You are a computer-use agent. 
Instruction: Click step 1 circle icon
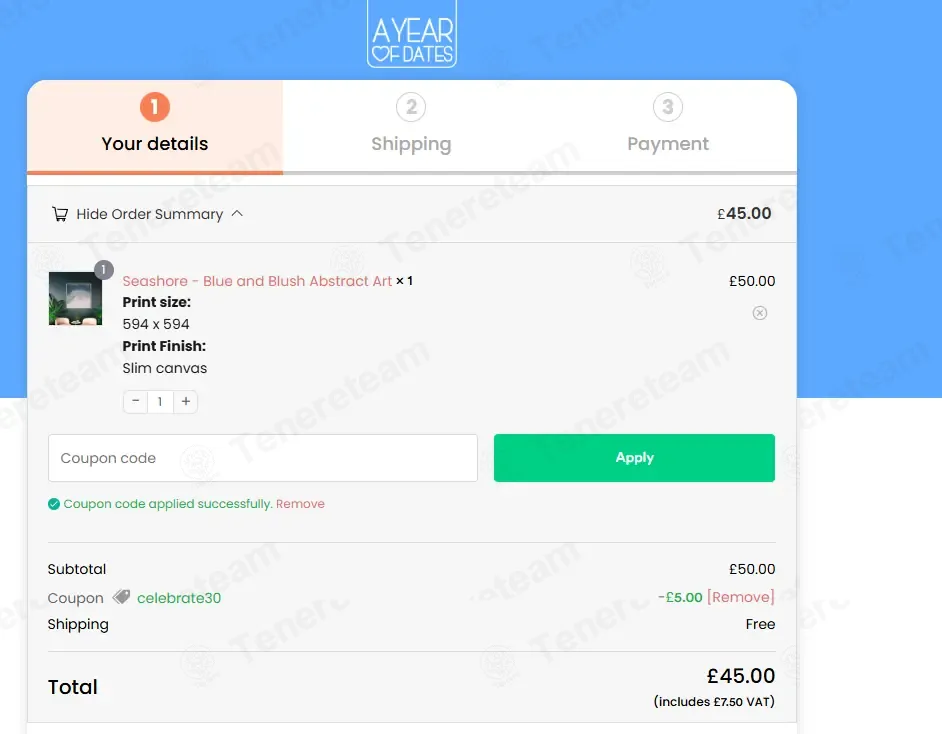click(x=155, y=107)
